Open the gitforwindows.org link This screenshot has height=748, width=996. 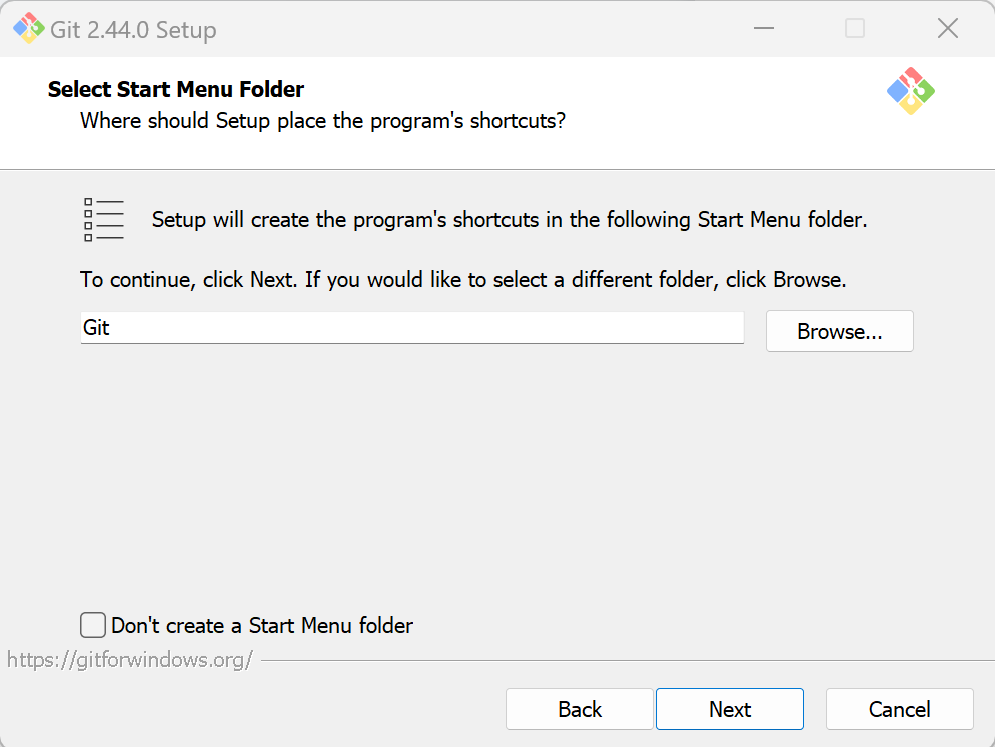130,660
